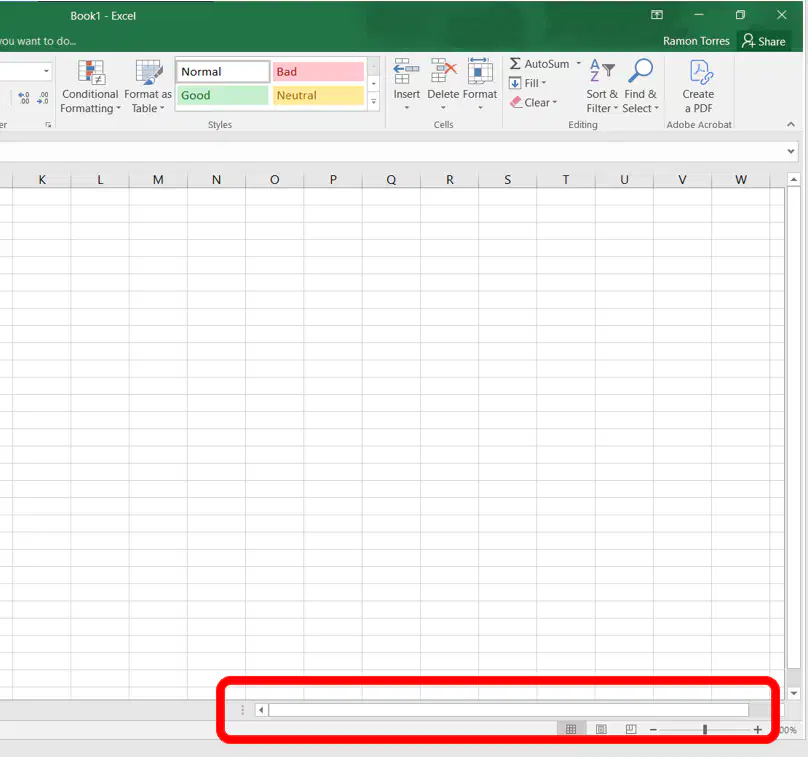Click Ramon Torres account name
808x757 pixels.
pos(696,41)
